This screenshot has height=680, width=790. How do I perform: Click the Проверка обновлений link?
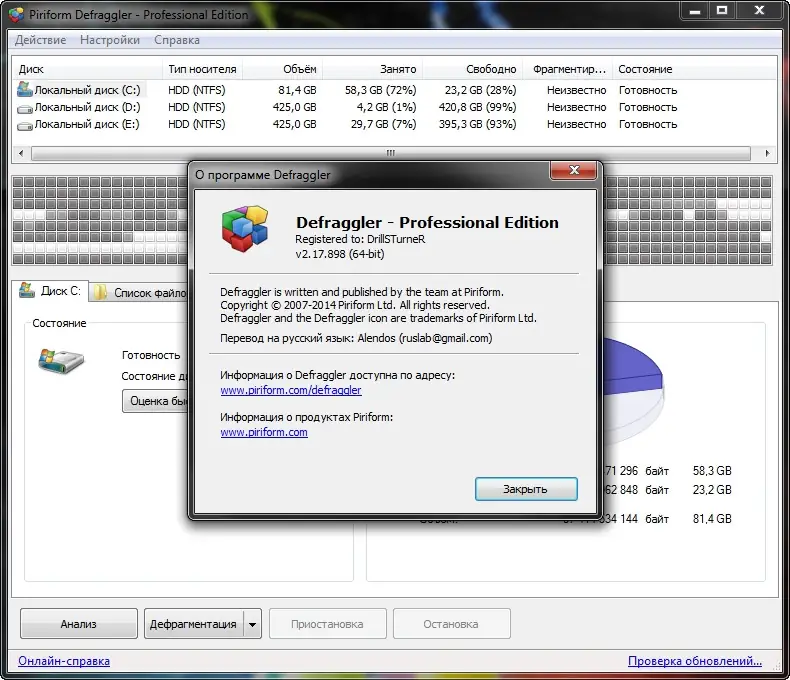click(695, 660)
